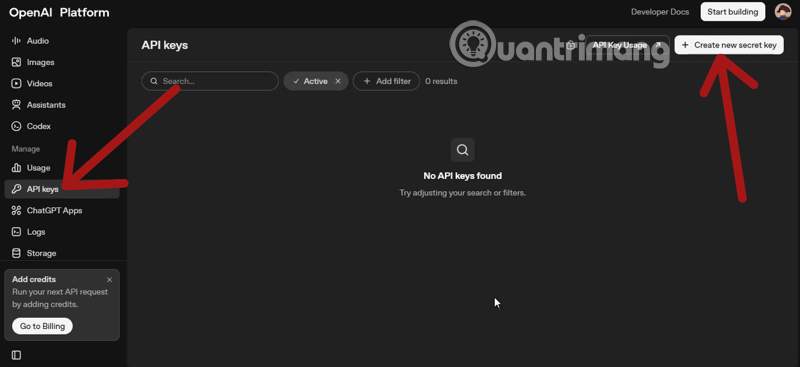800x367 pixels.
Task: Click the Images picture icon in sidebar
Action: click(x=16, y=62)
